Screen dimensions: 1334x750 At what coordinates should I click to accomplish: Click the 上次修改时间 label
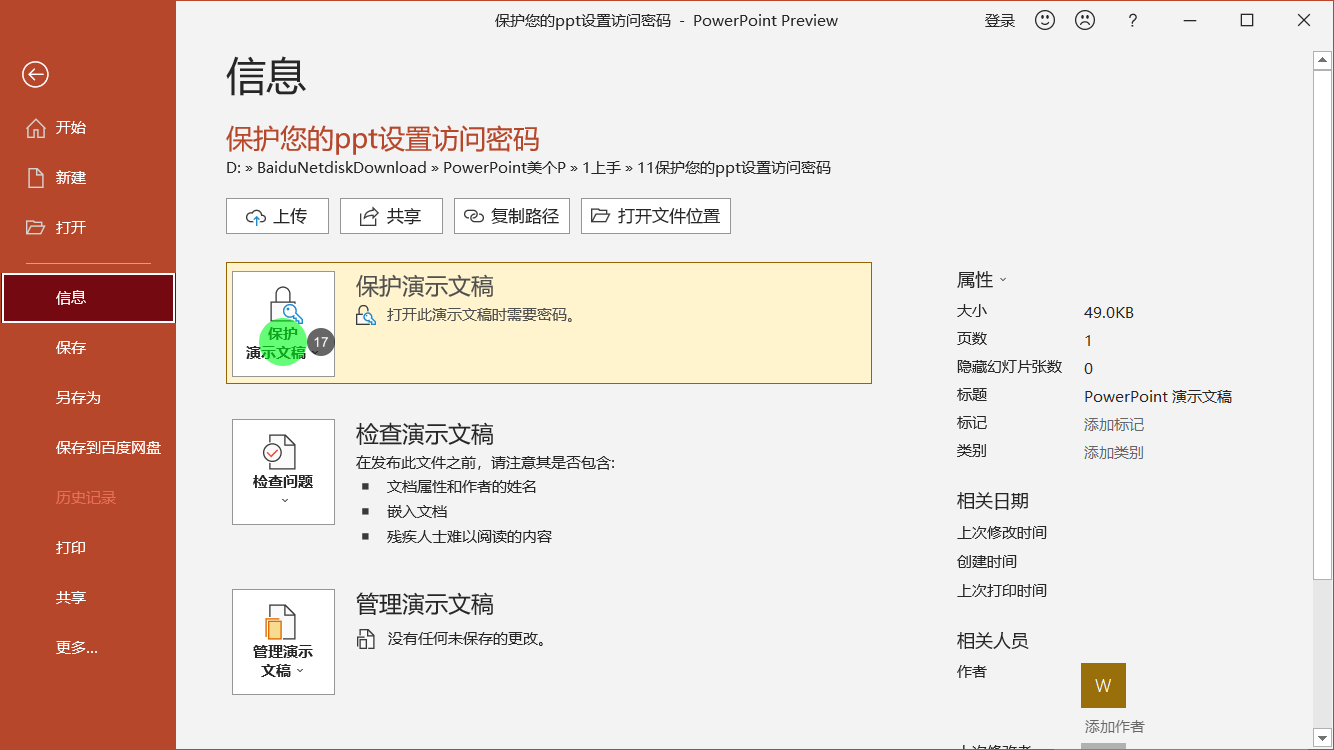click(x=1002, y=533)
